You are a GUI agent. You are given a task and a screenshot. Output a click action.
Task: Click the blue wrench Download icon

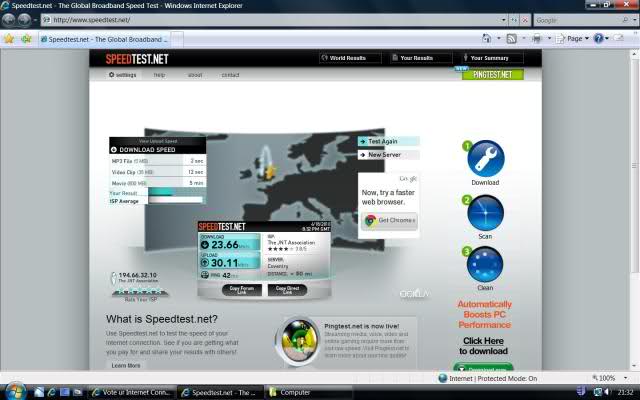tap(485, 158)
